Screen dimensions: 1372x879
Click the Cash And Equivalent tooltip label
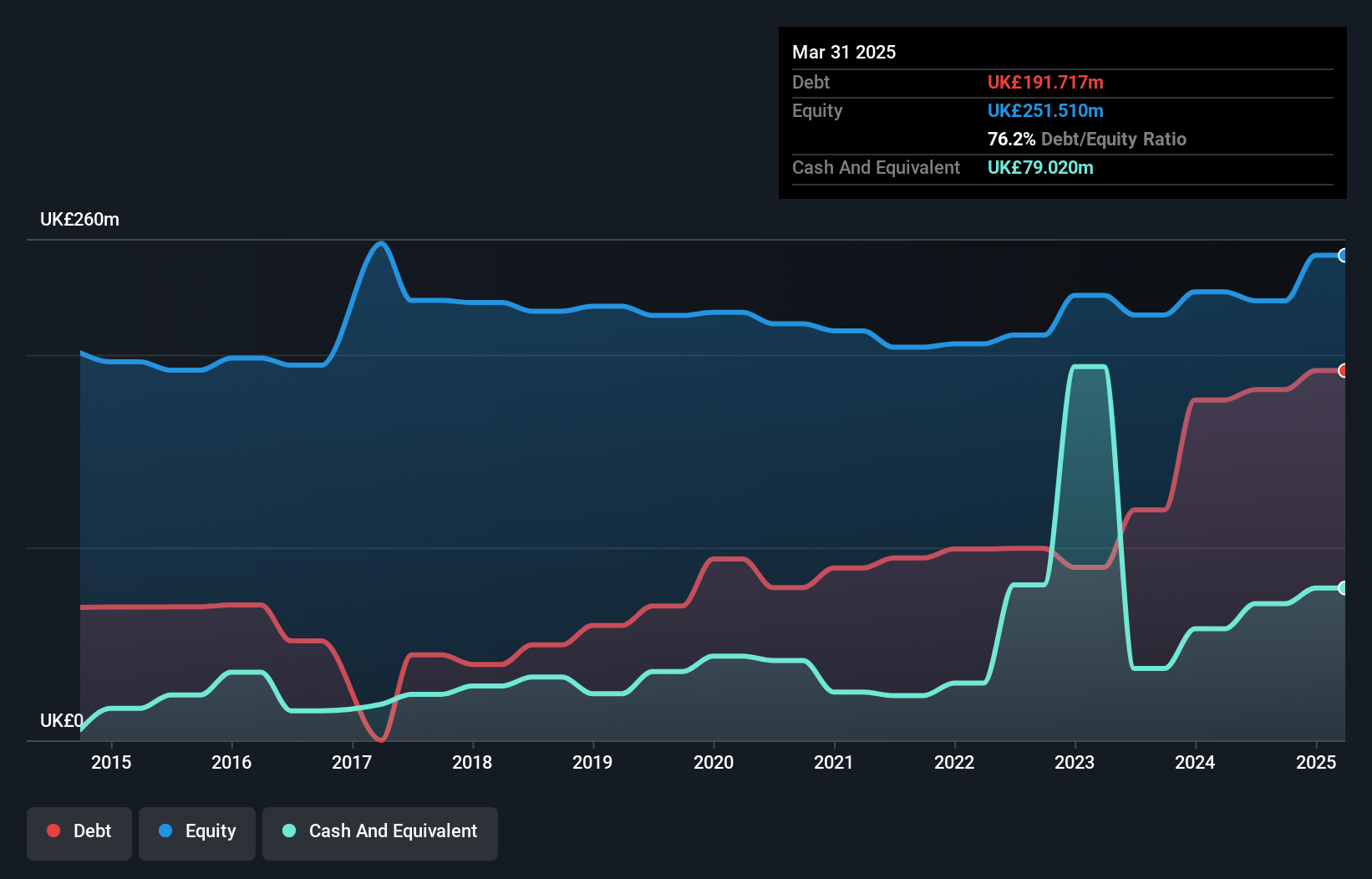(x=876, y=167)
